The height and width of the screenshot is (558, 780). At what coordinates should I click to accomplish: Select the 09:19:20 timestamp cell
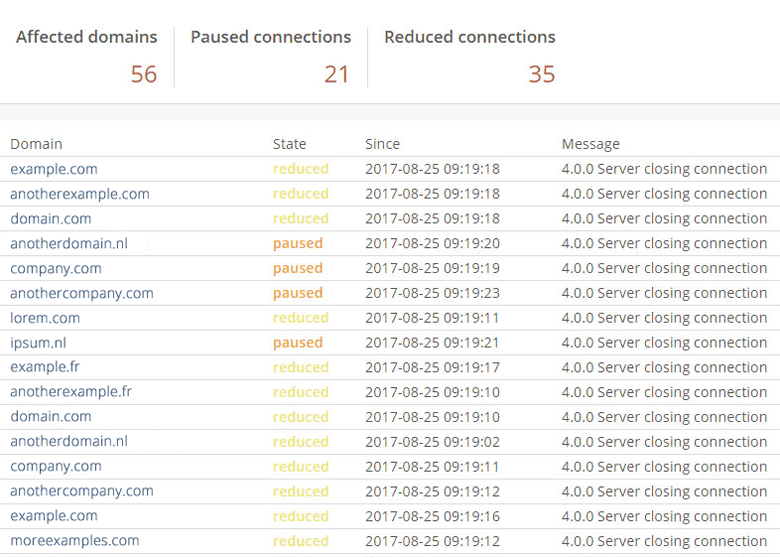(x=432, y=243)
